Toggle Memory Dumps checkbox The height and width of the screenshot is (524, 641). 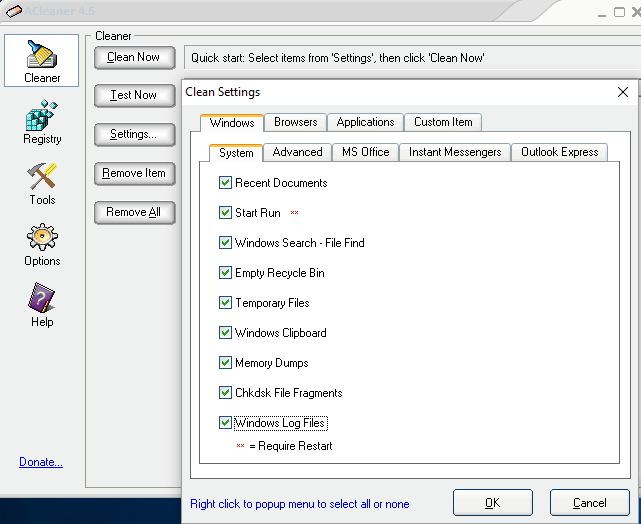(225, 363)
